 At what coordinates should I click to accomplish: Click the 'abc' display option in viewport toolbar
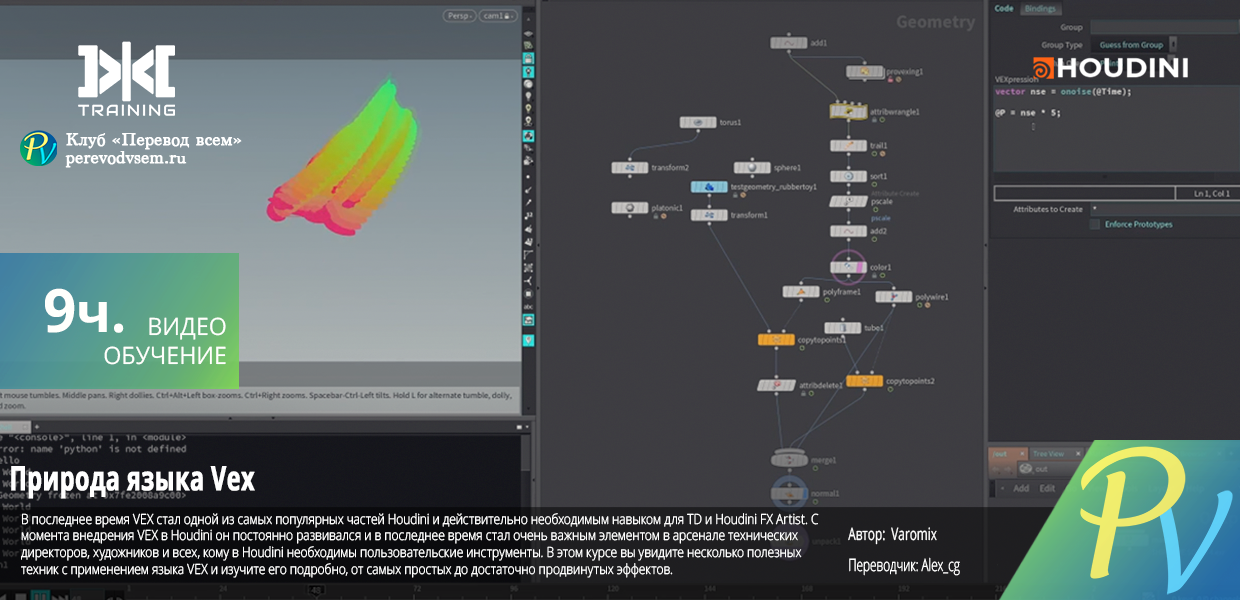tap(528, 308)
